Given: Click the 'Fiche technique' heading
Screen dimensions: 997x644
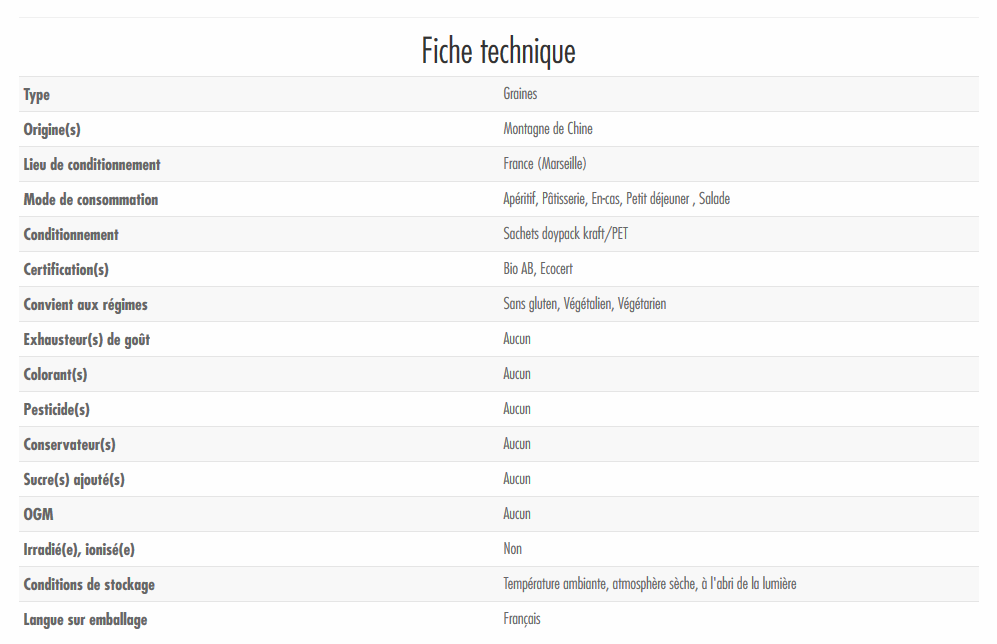Looking at the screenshot, I should tap(498, 51).
